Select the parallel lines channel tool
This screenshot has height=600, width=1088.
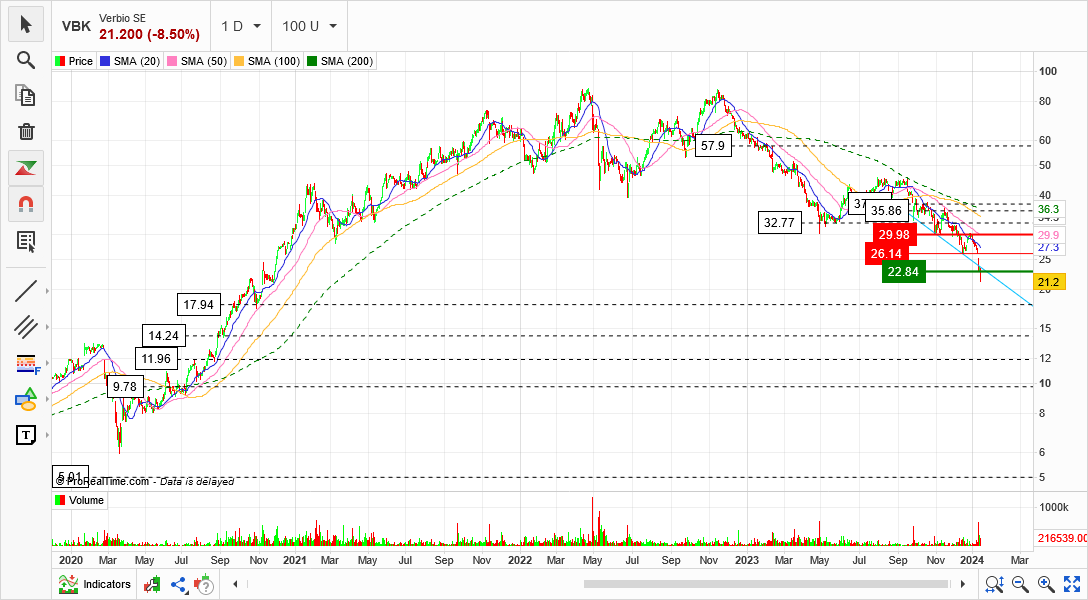[26, 326]
